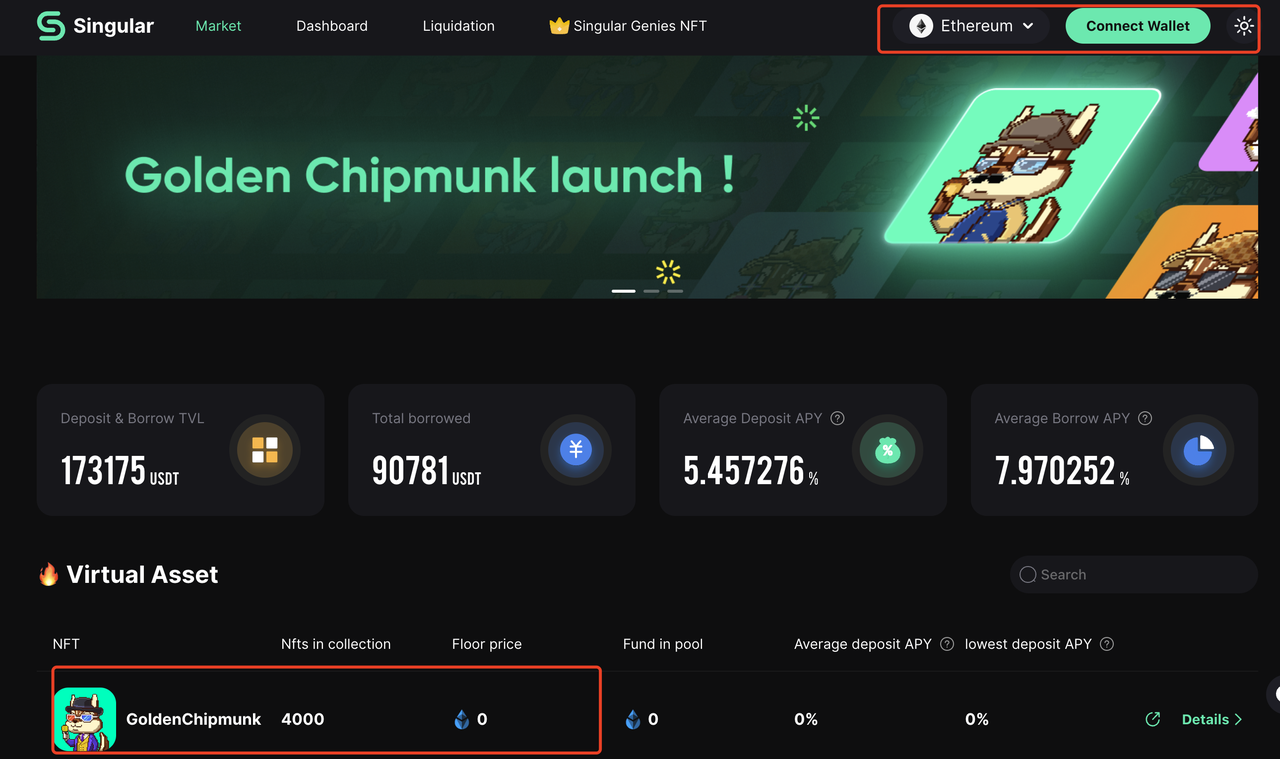Click the Total borrowed currency icon
This screenshot has height=759, width=1280.
(x=576, y=450)
